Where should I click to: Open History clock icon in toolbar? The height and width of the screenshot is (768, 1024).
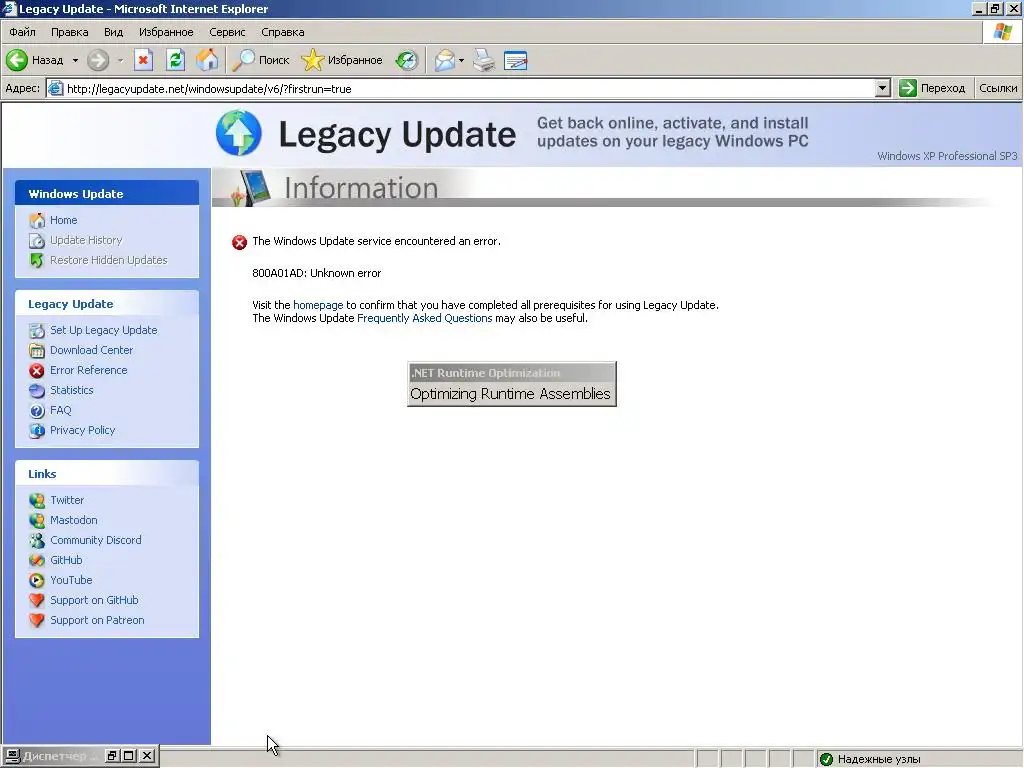[x=407, y=60]
